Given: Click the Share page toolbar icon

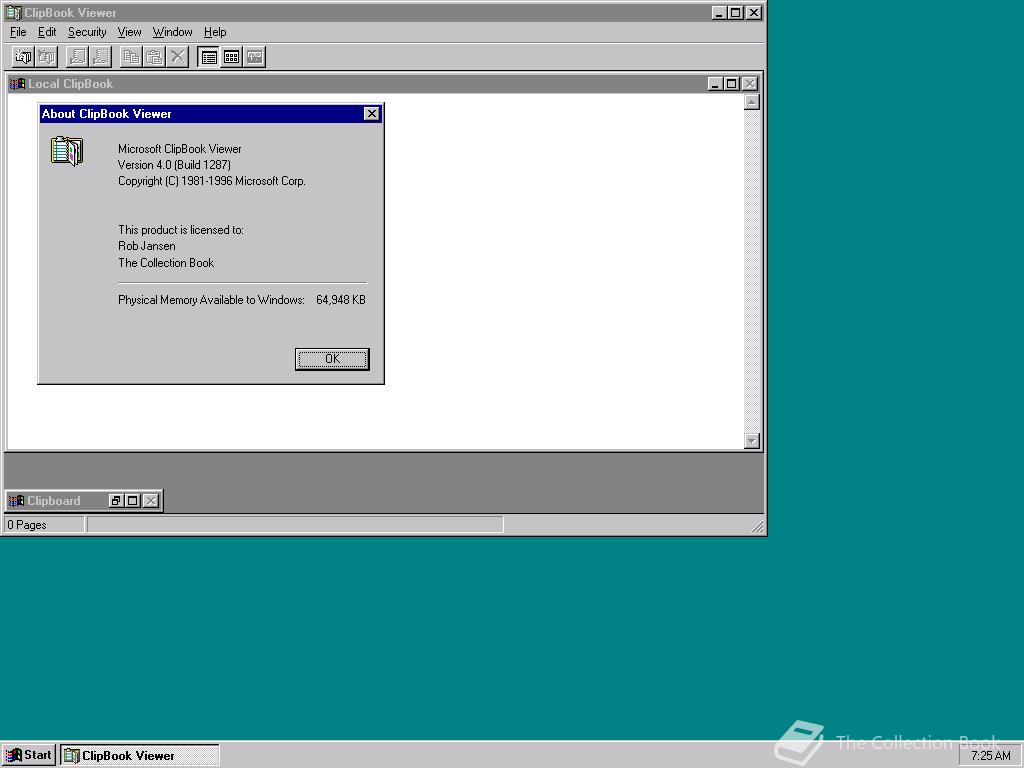Looking at the screenshot, I should pos(77,57).
